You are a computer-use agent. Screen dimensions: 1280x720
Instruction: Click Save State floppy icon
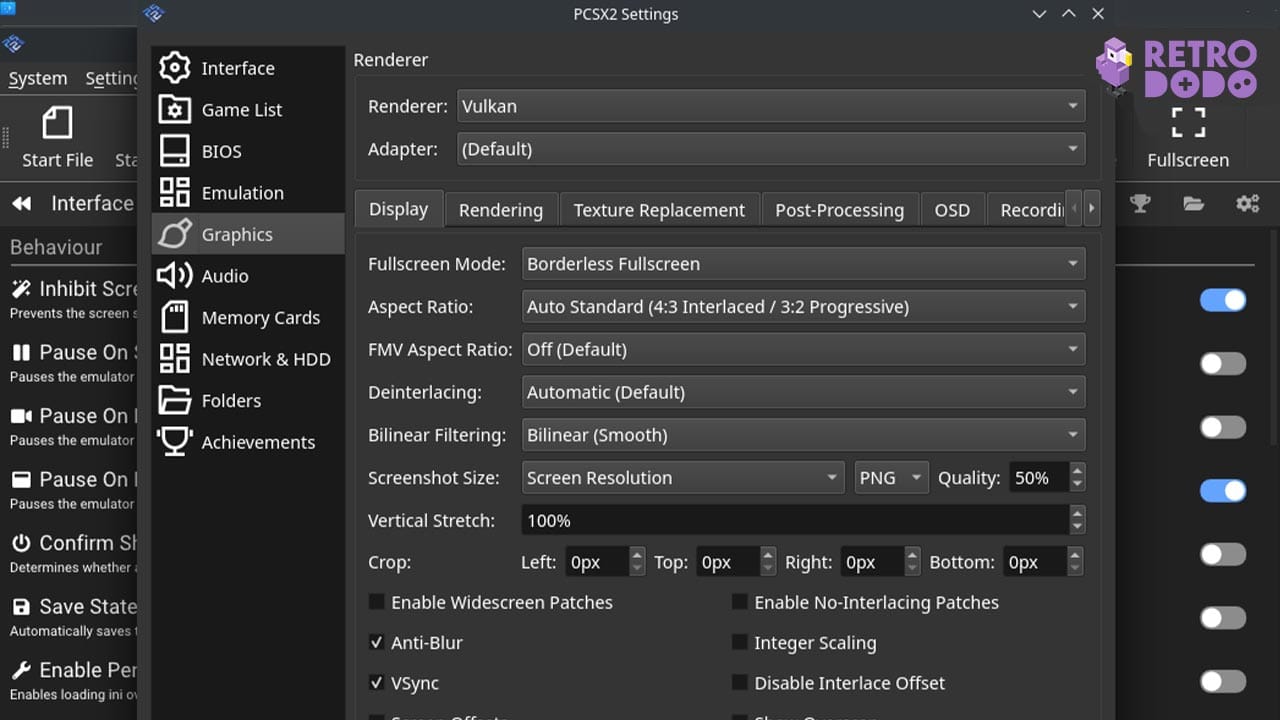(21, 607)
